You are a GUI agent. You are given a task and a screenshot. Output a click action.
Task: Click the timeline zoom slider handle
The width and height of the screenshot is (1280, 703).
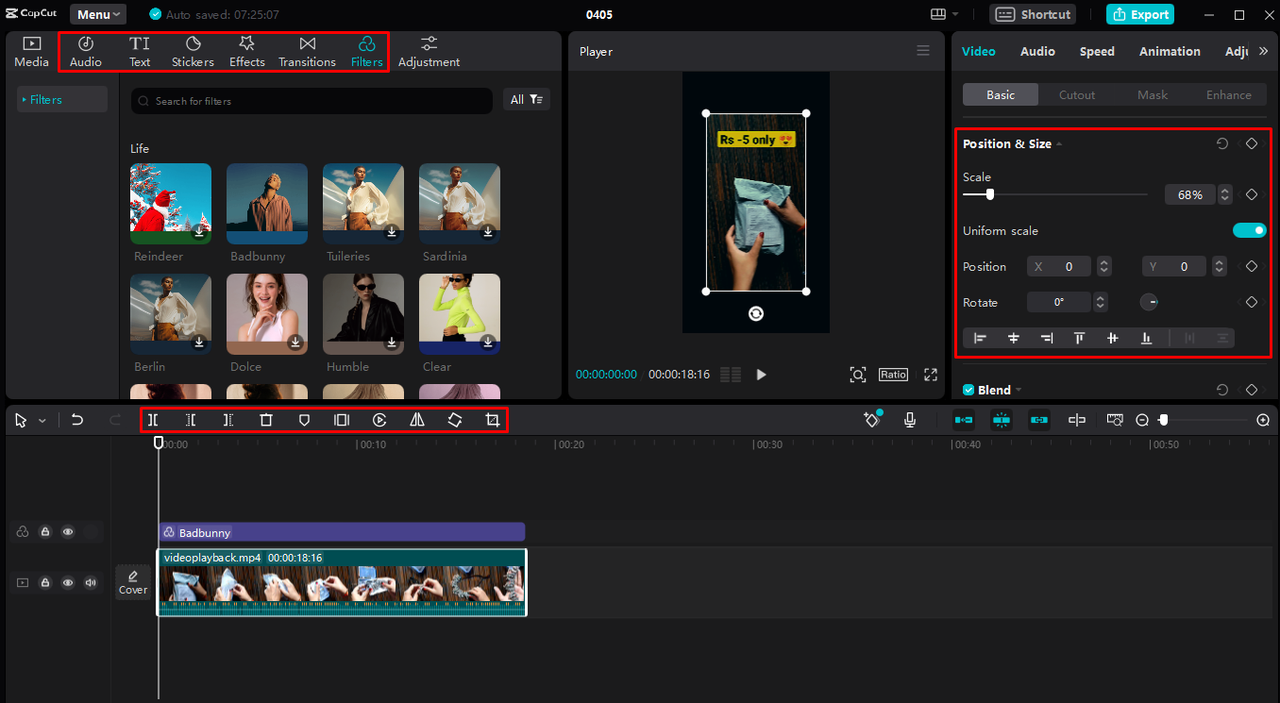coord(1163,420)
